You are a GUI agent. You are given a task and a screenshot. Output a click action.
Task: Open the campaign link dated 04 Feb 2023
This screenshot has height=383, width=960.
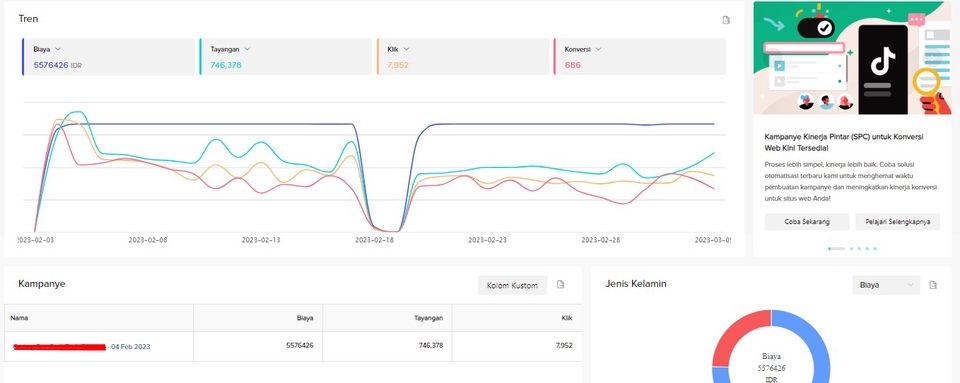tap(81, 347)
